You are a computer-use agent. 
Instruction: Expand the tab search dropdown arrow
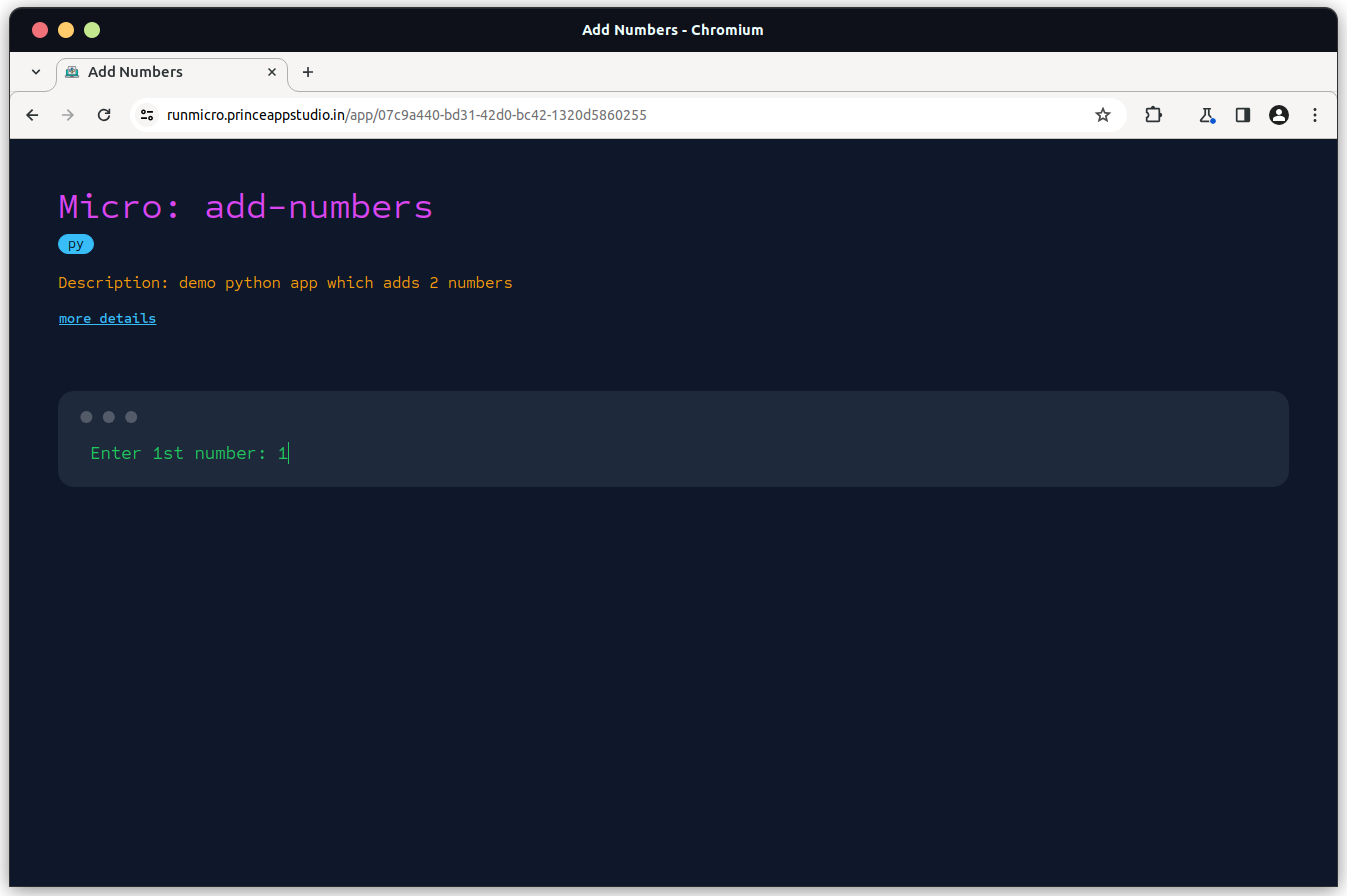(x=36, y=72)
